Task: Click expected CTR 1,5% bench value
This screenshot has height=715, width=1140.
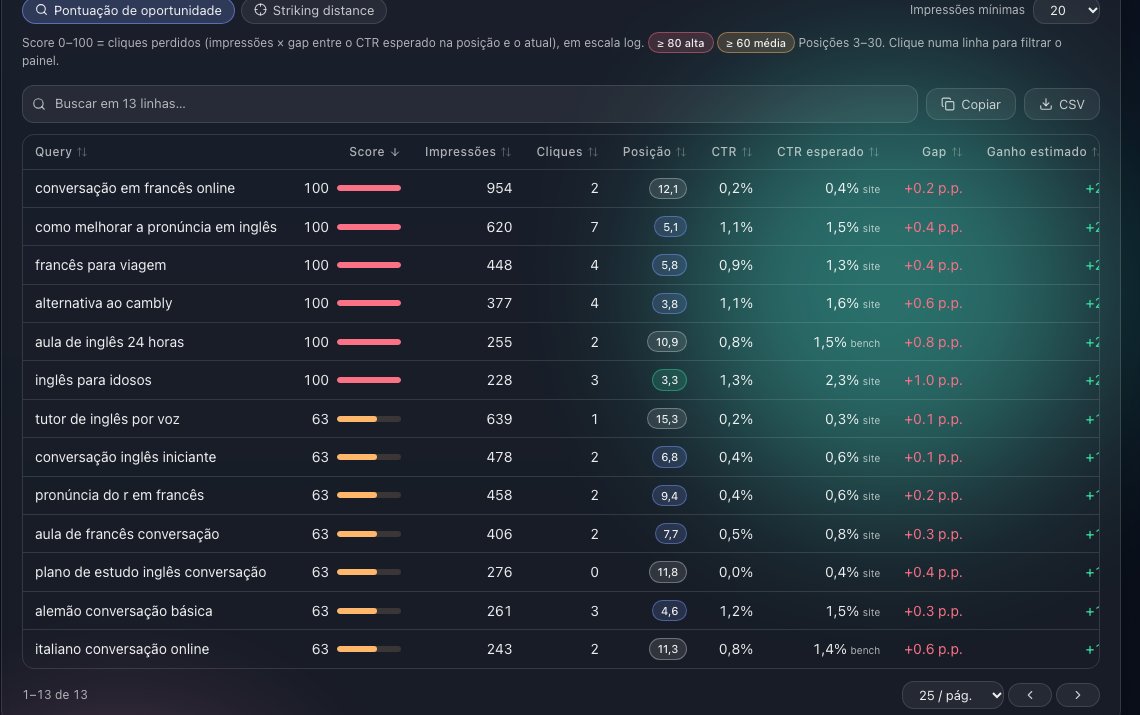Action: tap(846, 342)
